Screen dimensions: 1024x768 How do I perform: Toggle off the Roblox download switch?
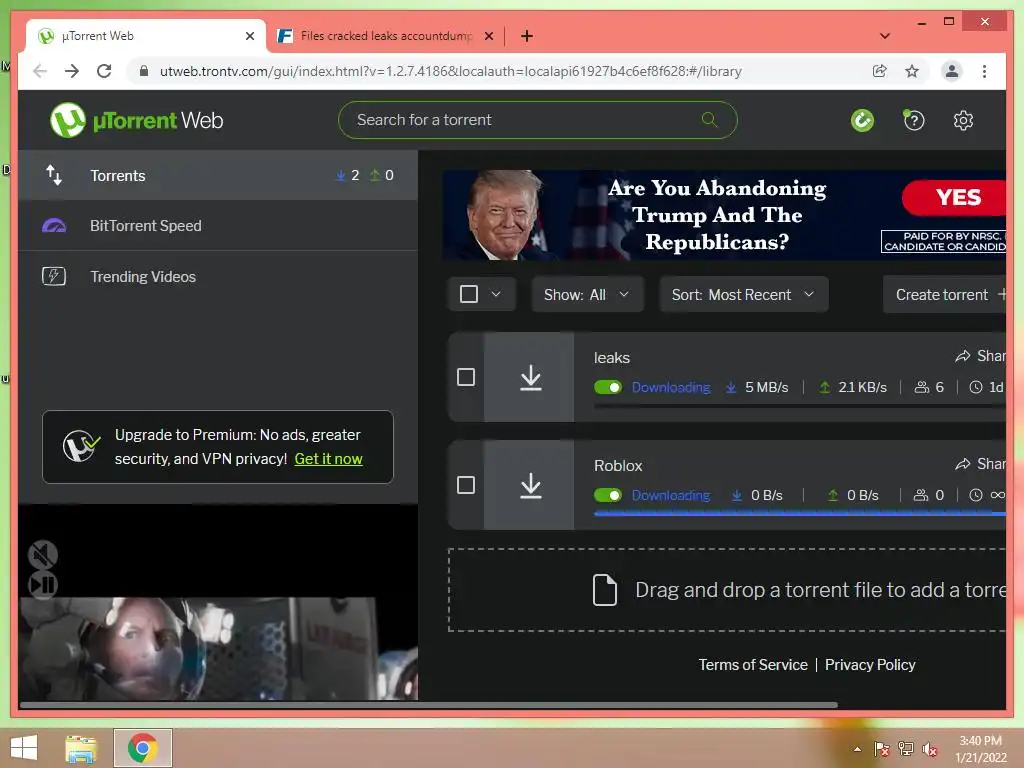[608, 496]
